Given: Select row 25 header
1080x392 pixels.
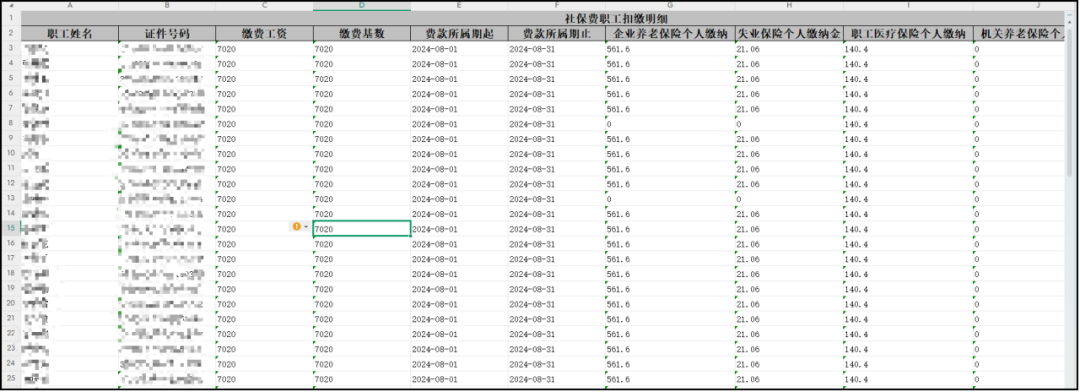Looking at the screenshot, I should pyautogui.click(x=11, y=379).
